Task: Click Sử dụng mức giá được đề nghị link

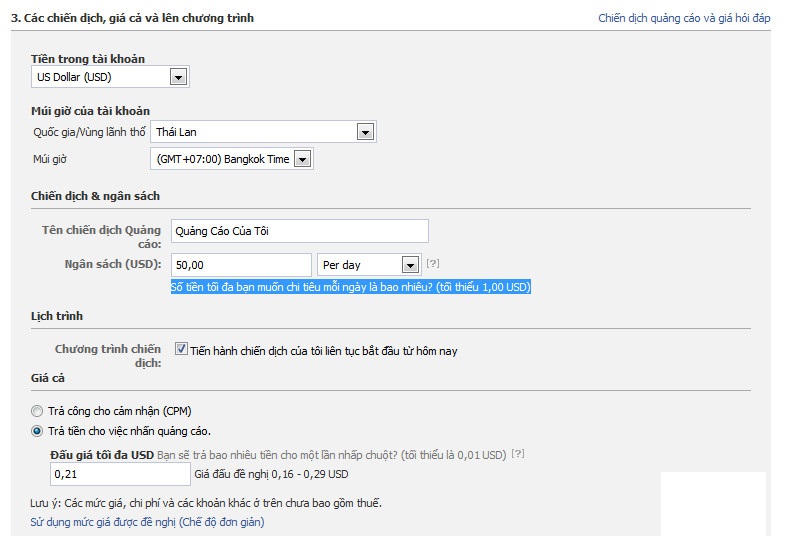Action: (147, 522)
